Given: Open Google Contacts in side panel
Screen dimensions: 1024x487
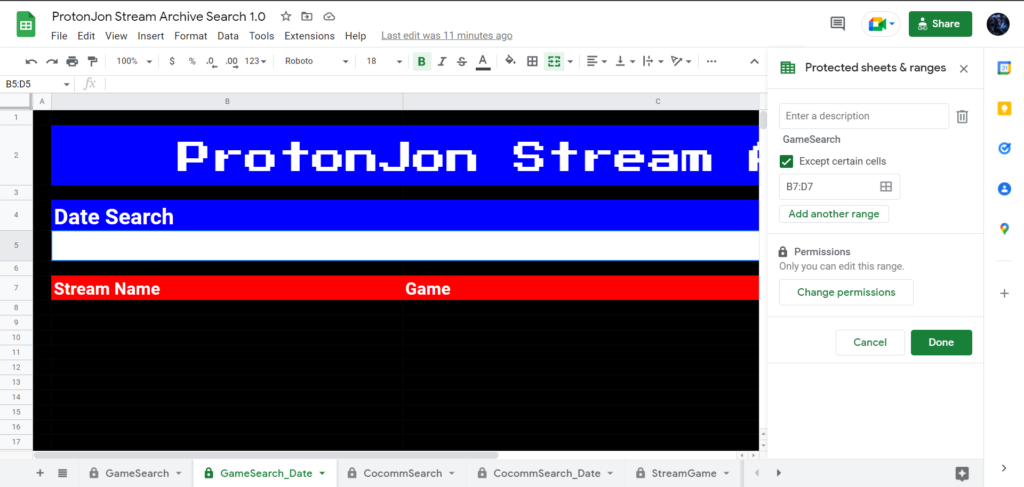Looking at the screenshot, I should pos(1004,189).
